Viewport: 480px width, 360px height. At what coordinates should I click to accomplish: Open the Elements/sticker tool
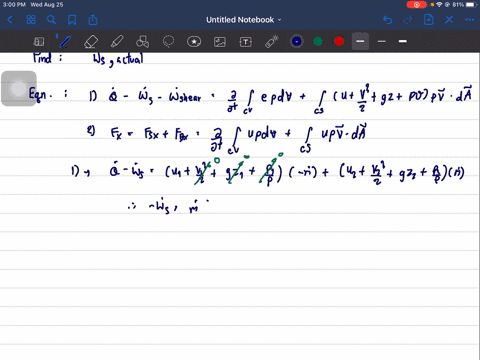tap(194, 42)
